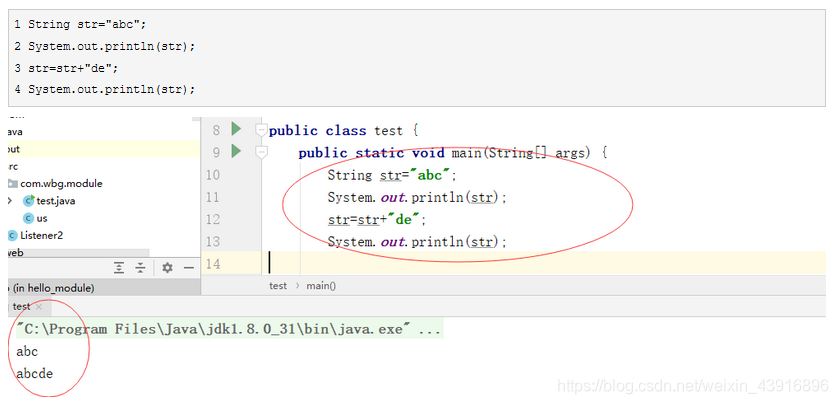Click snippet line 1 String str="abc"
This screenshot has height=404, width=838.
[87, 25]
